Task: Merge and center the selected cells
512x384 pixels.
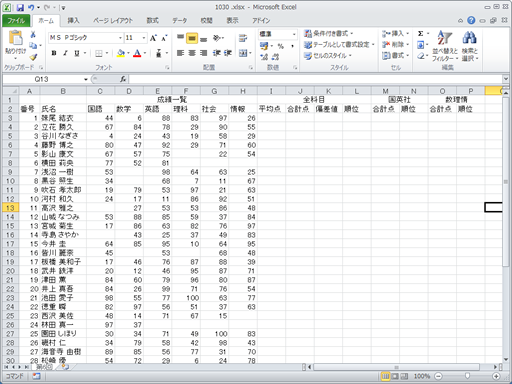Action: [243, 53]
